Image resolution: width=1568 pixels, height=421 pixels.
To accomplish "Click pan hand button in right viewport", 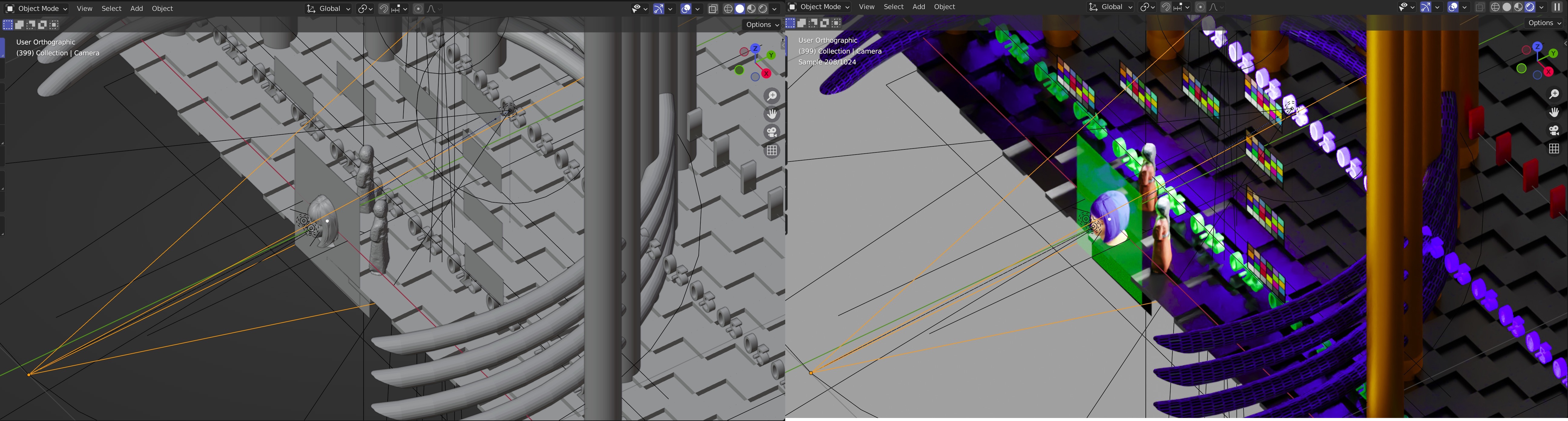I will tap(1554, 113).
